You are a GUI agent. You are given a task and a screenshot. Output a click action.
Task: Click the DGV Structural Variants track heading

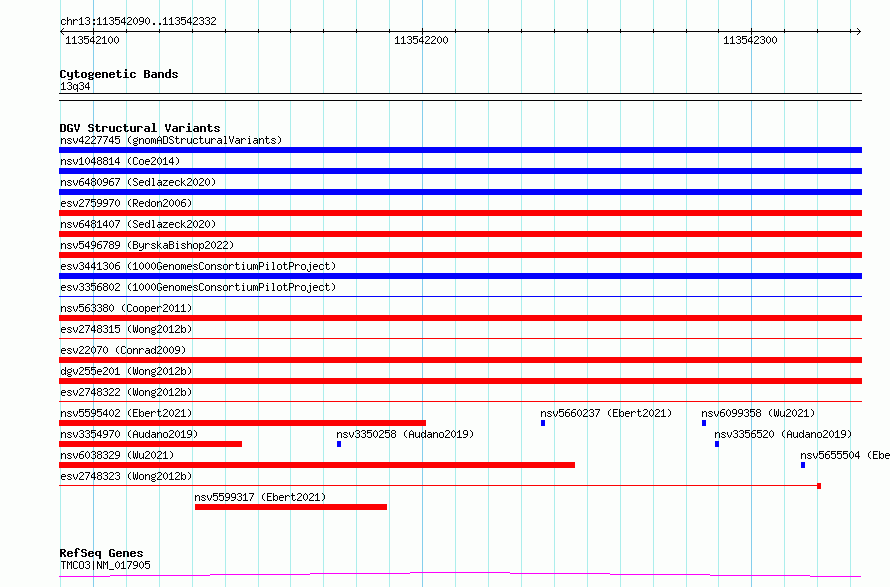click(140, 128)
